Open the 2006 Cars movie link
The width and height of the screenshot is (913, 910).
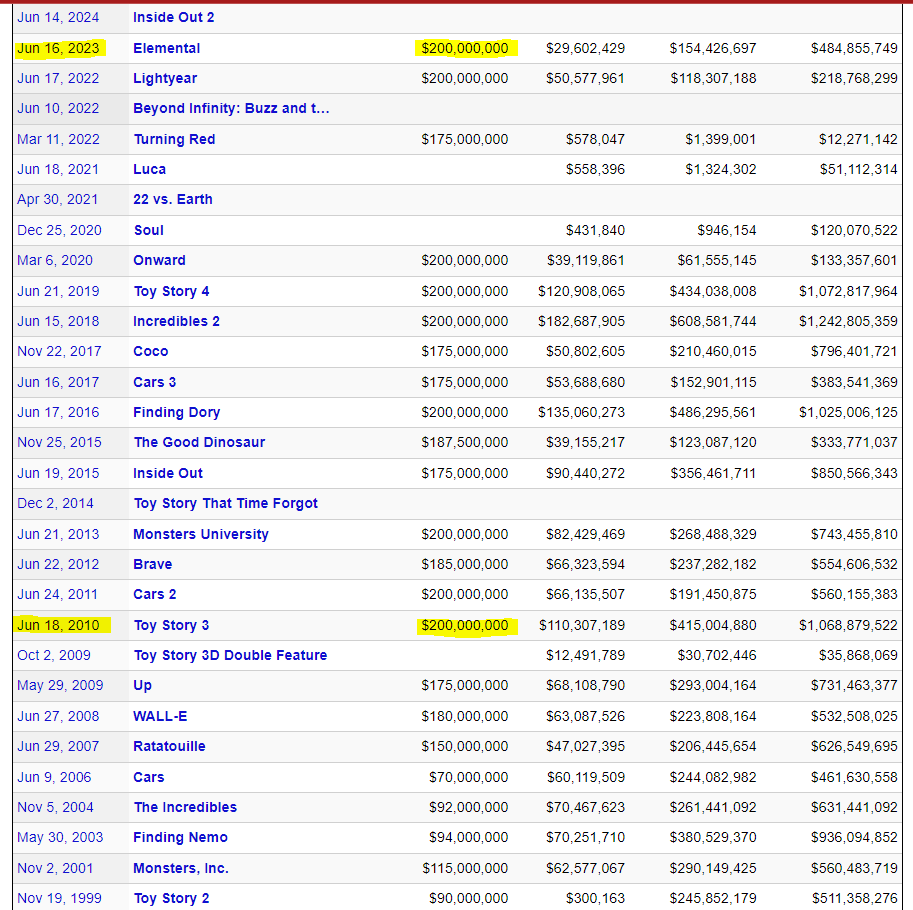tap(149, 777)
